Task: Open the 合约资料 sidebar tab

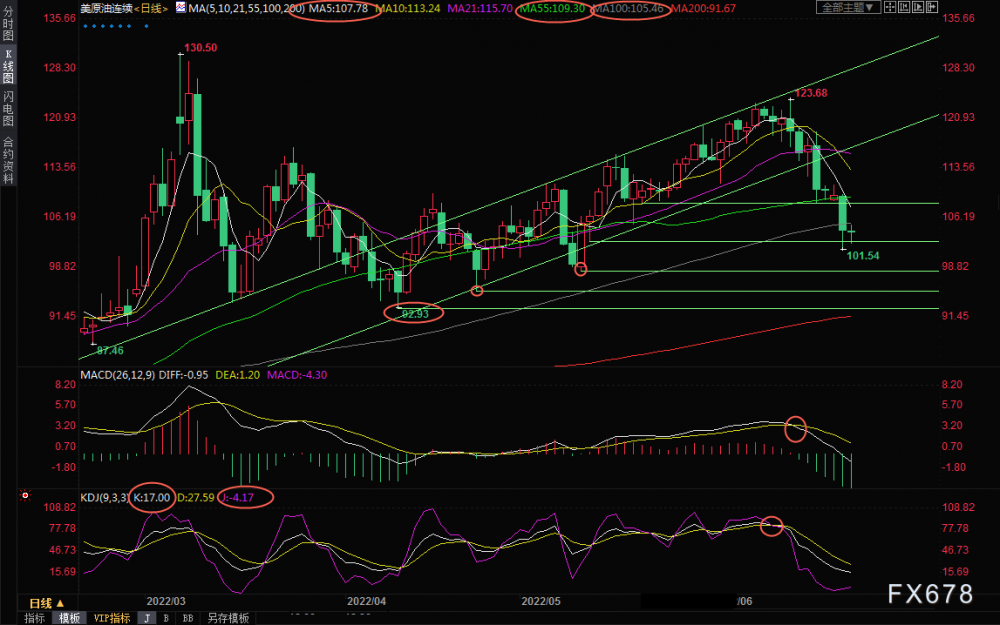Action: [x=8, y=159]
